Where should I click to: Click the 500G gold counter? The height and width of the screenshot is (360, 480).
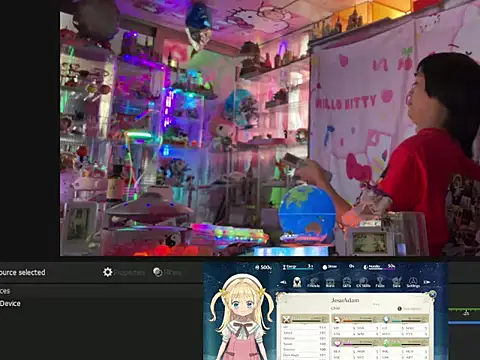[263, 267]
